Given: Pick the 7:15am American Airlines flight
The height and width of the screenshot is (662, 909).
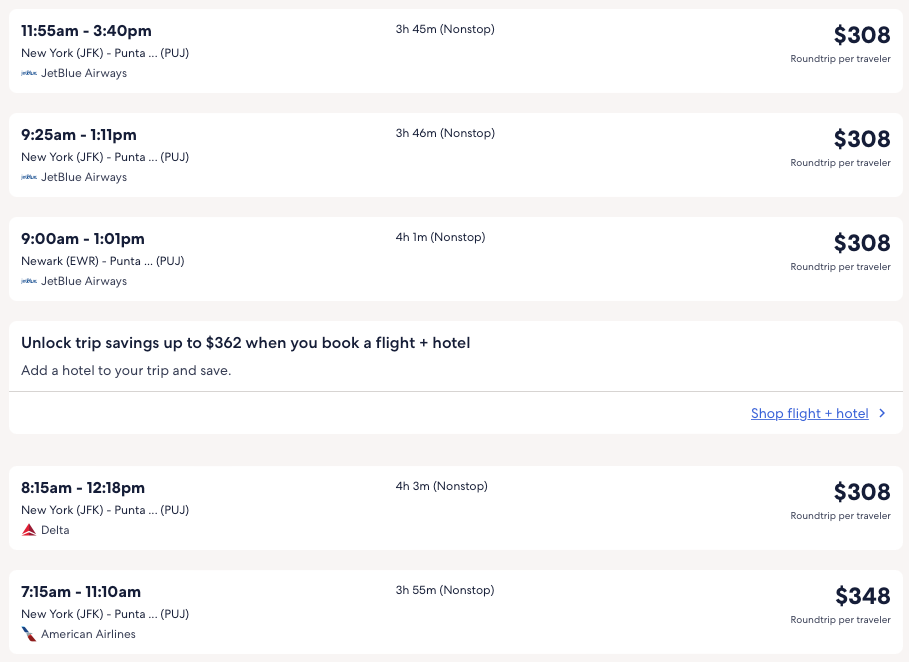Looking at the screenshot, I should click(x=81, y=592).
